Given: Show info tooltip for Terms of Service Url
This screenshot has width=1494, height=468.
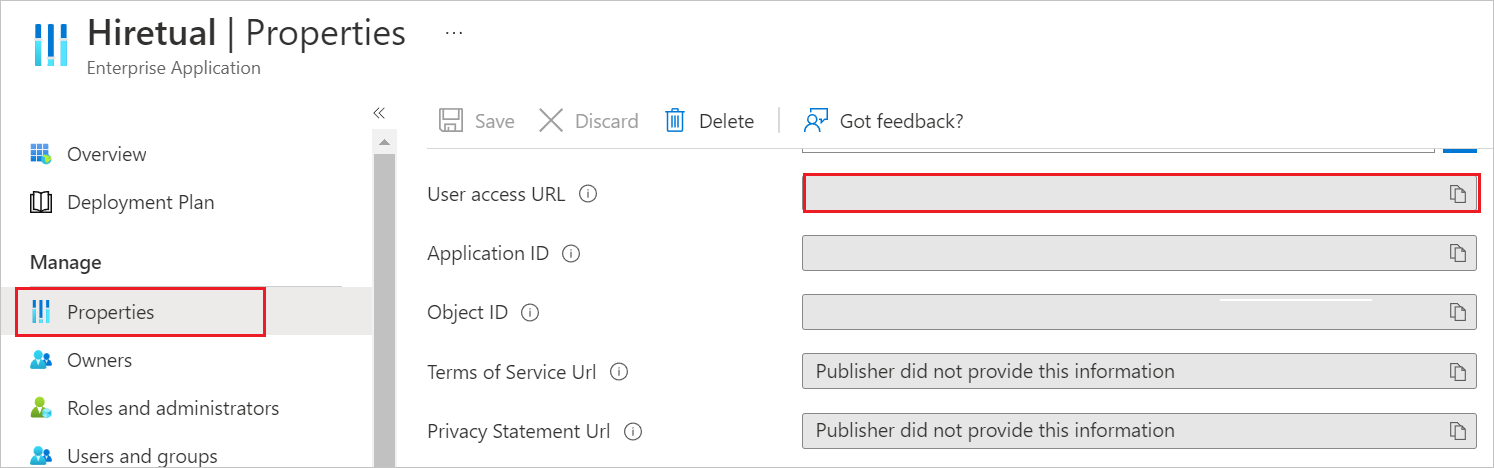Looking at the screenshot, I should click(x=619, y=372).
